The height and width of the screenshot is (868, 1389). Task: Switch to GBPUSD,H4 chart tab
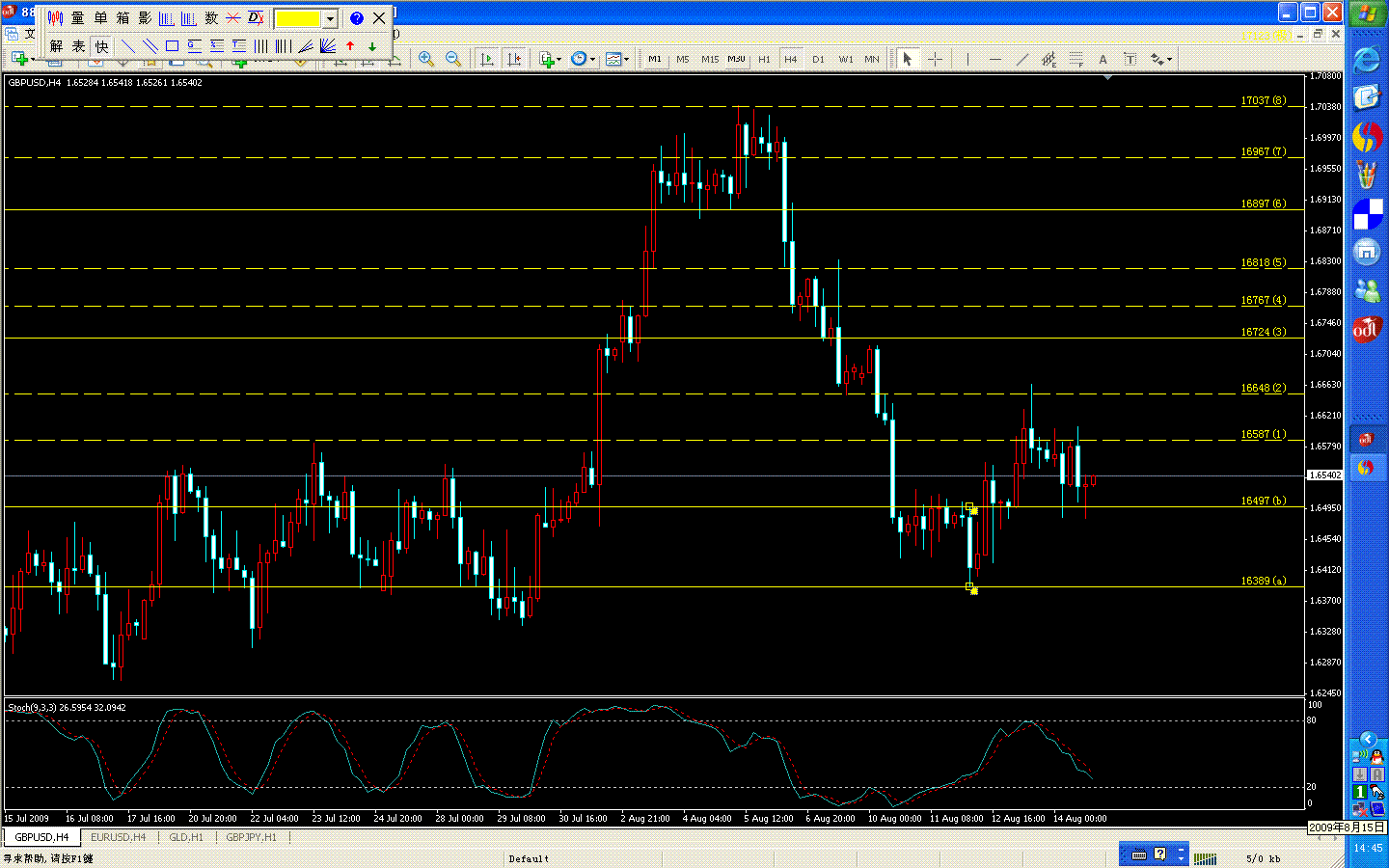[41, 837]
